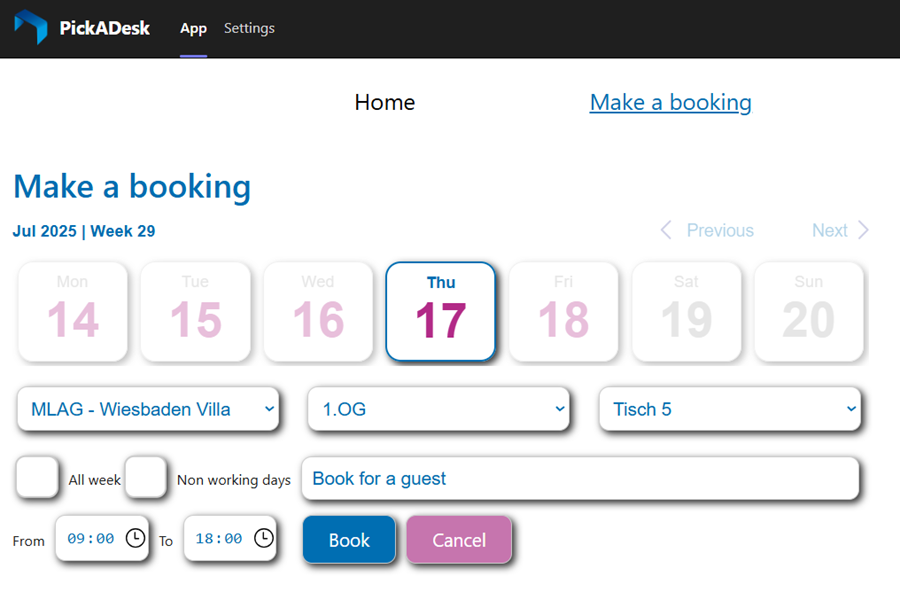Click the Next week chevron arrow
The height and width of the screenshot is (592, 900).
pos(864,231)
